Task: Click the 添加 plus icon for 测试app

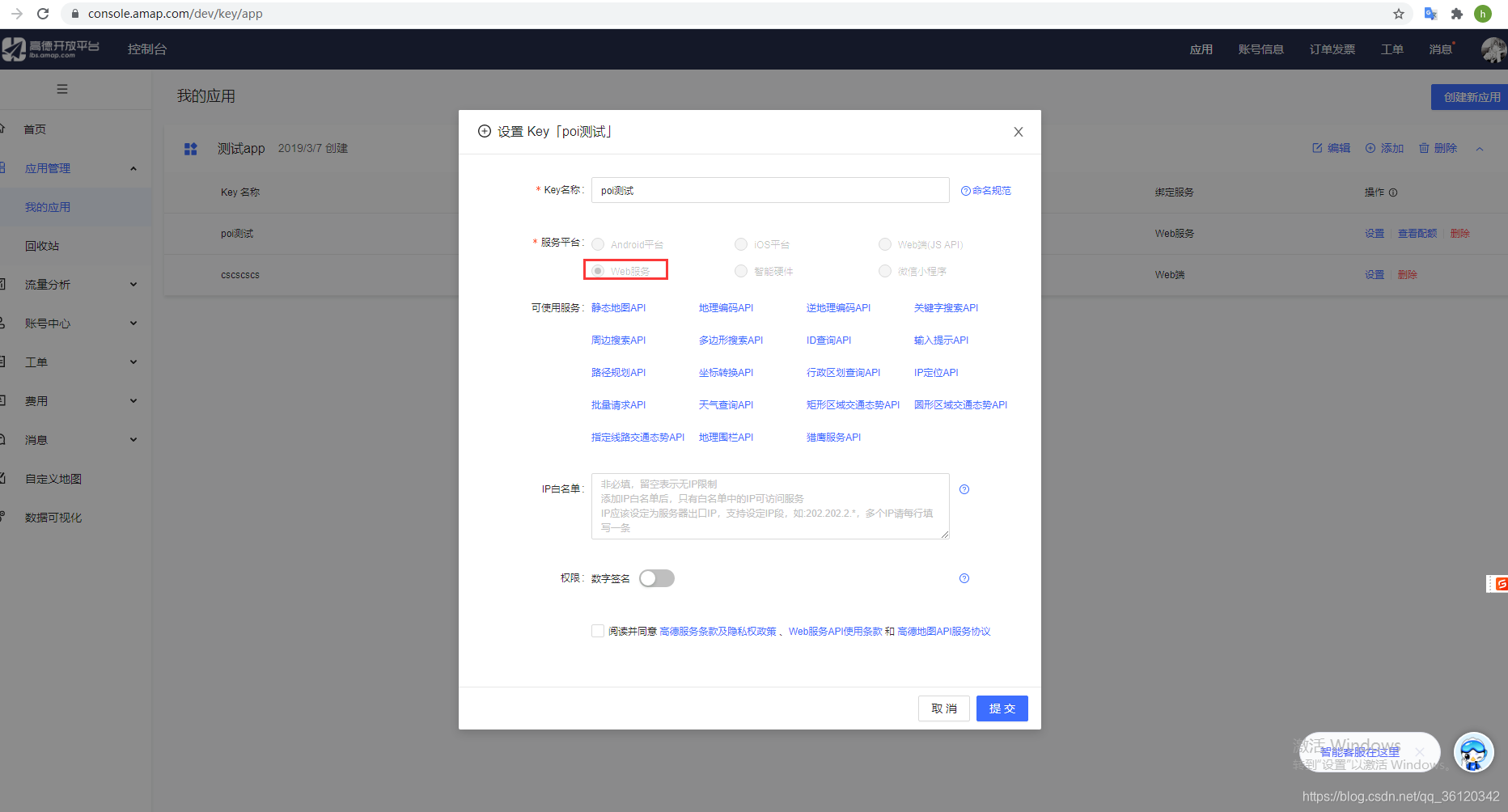Action: pos(1370,148)
